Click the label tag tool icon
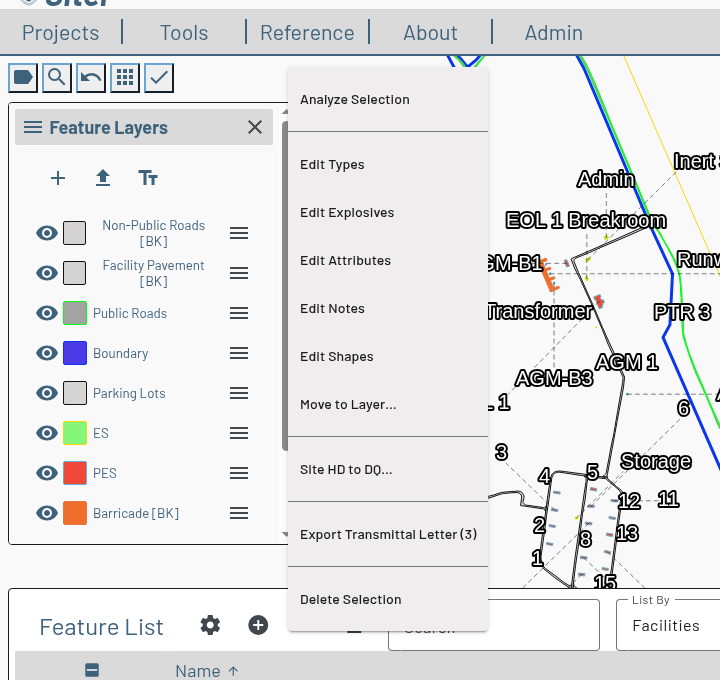 (x=23, y=78)
